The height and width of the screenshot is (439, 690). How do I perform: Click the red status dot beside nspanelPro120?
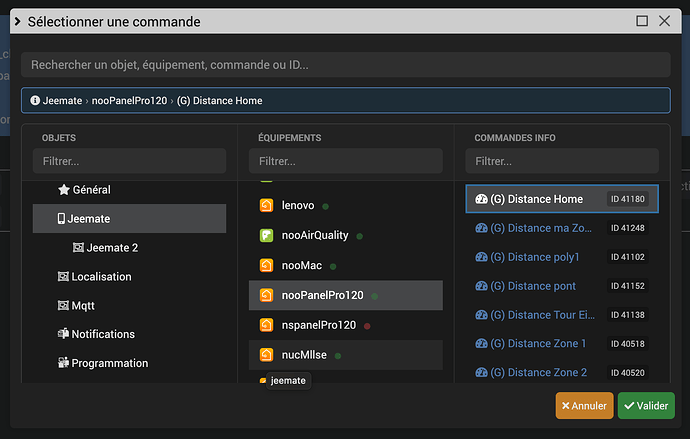coord(367,326)
